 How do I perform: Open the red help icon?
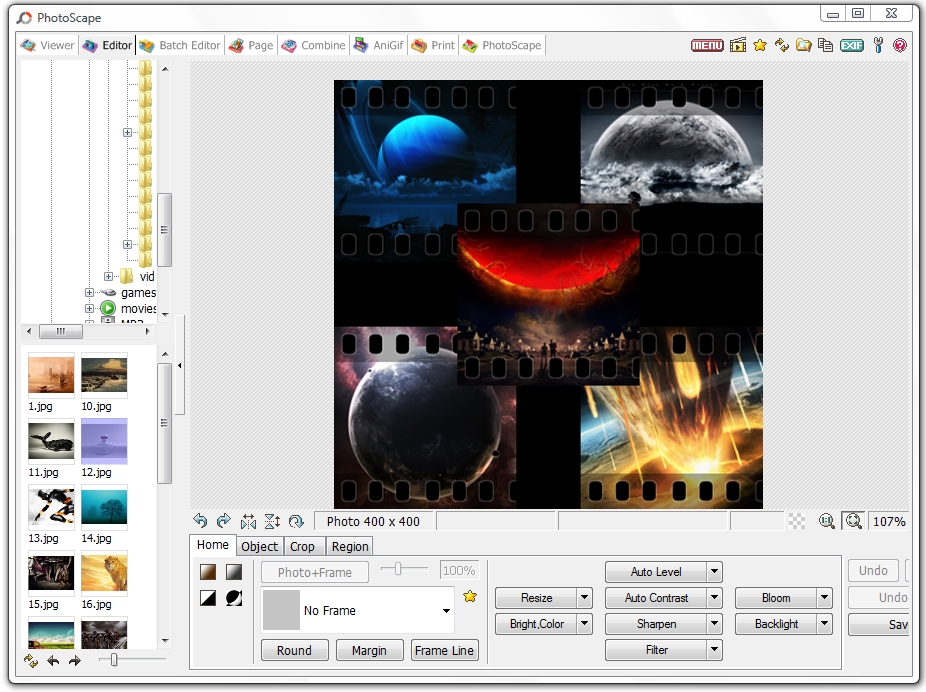pos(899,45)
